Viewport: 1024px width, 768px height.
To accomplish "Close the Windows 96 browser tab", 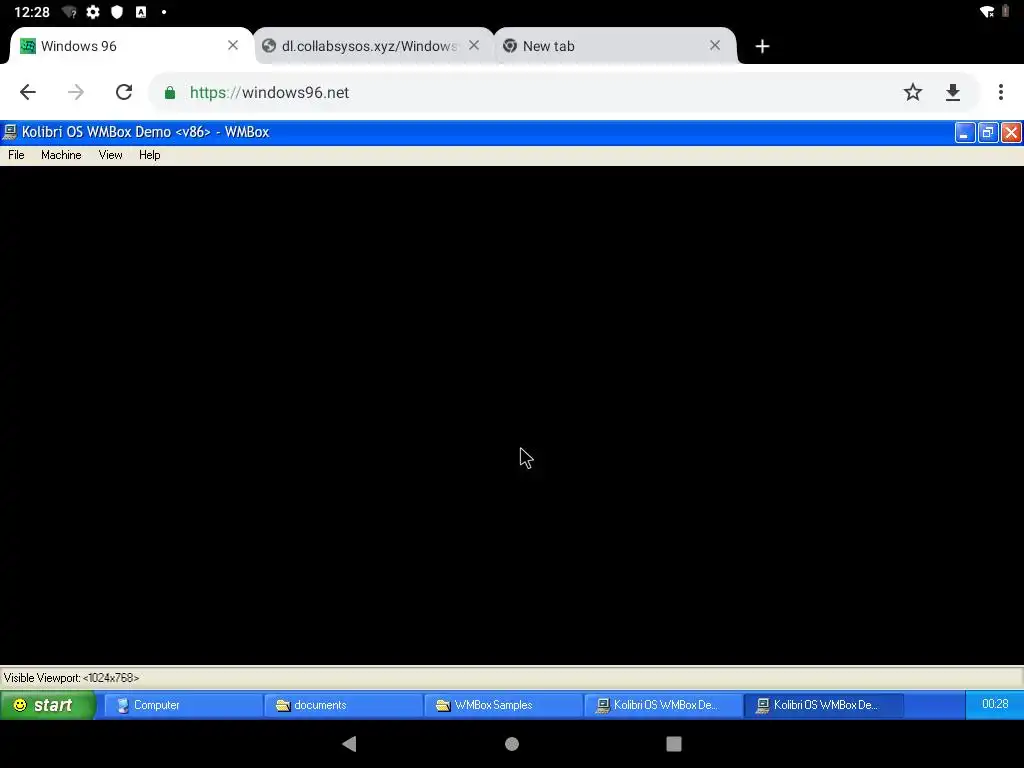I will point(233,45).
